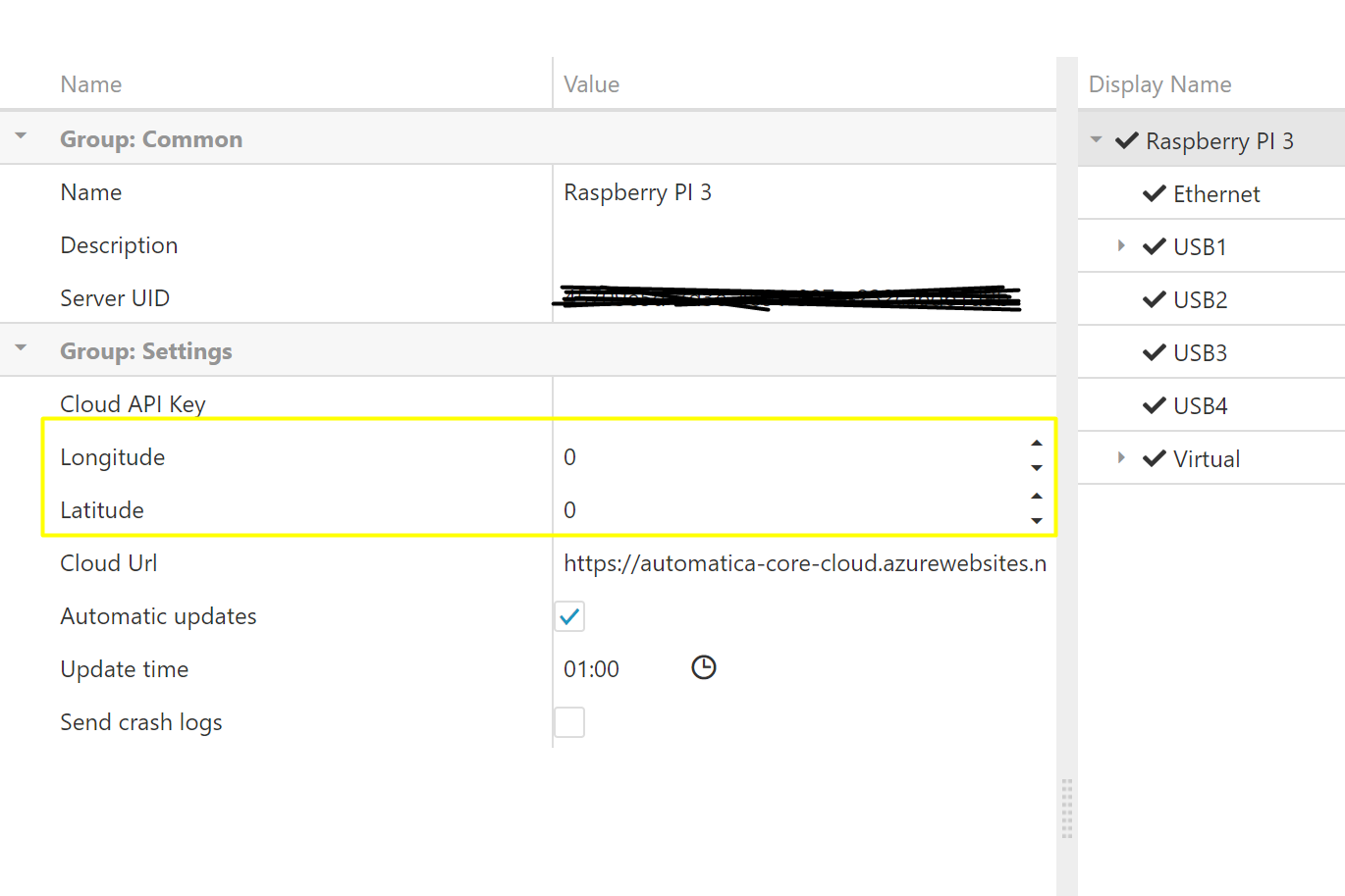Edit the Update time 01:00 field
This screenshot has height=896, width=1345.
coord(591,669)
